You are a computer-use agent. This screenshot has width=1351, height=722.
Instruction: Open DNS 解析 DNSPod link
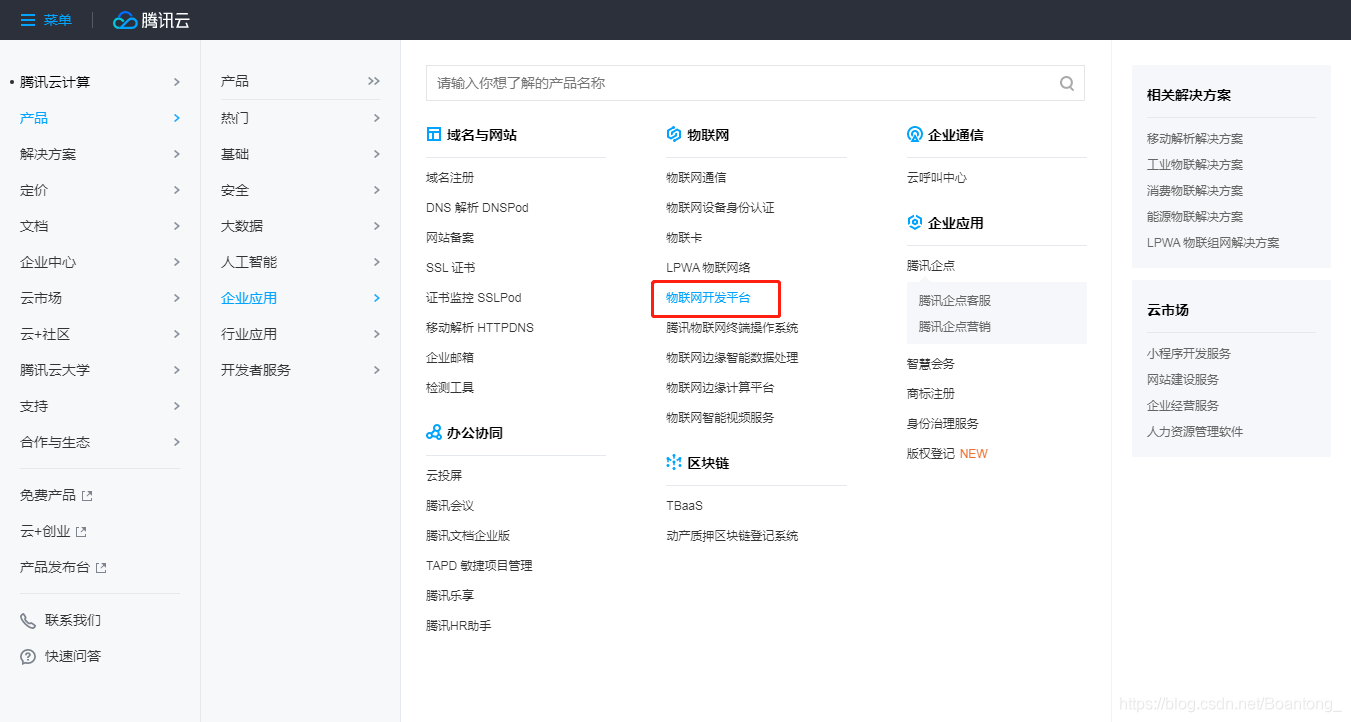pyautogui.click(x=477, y=208)
